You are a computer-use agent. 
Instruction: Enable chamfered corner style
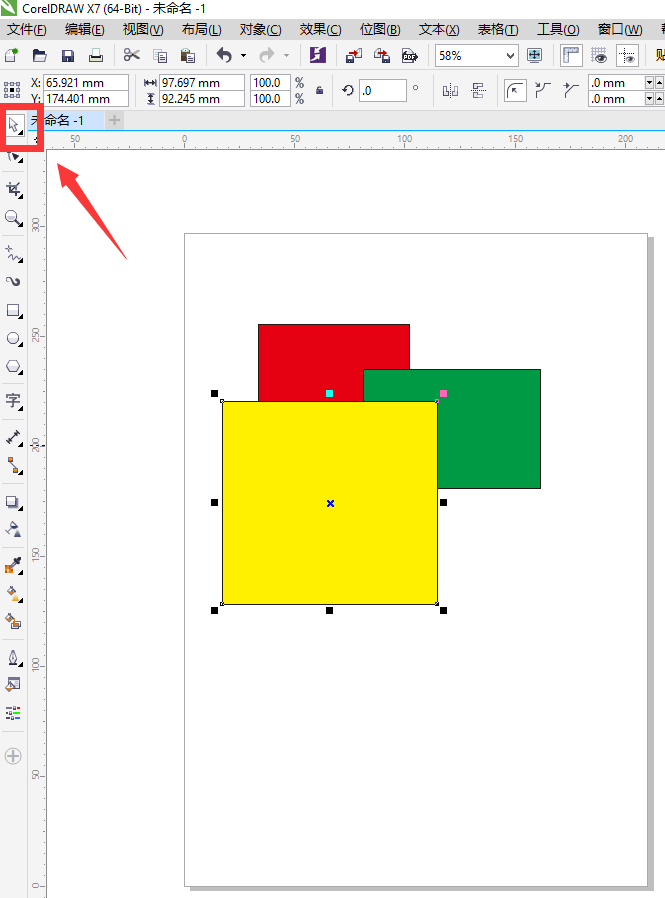pos(570,90)
